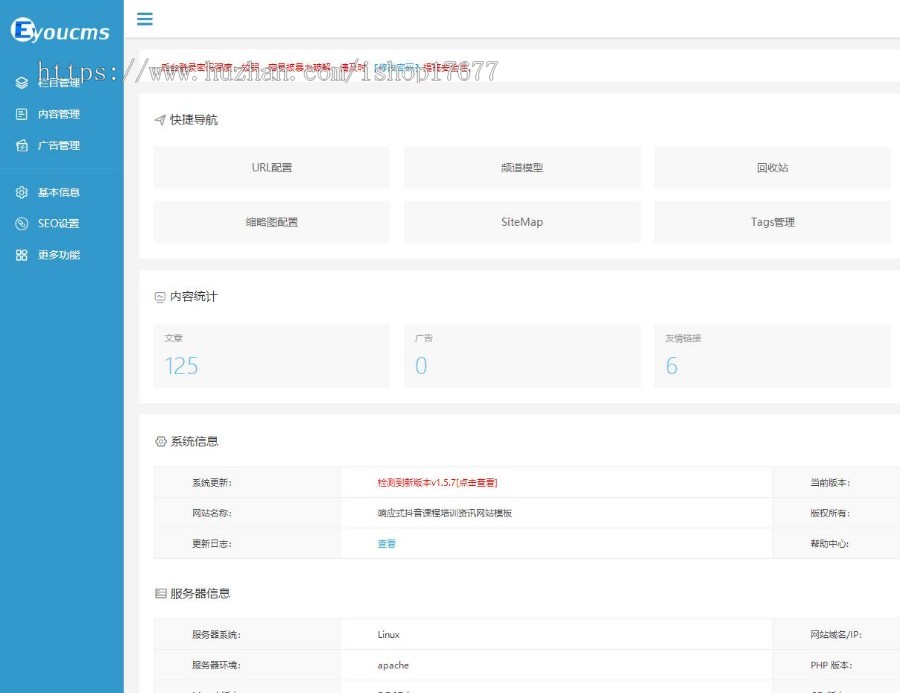Viewport: 900px width, 693px height.
Task: Open the 广告 count card showing 0
Action: click(x=522, y=356)
